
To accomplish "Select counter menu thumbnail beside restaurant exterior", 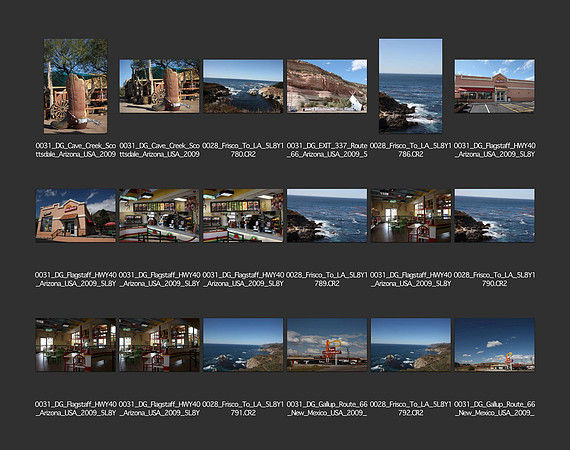I will click(x=159, y=216).
